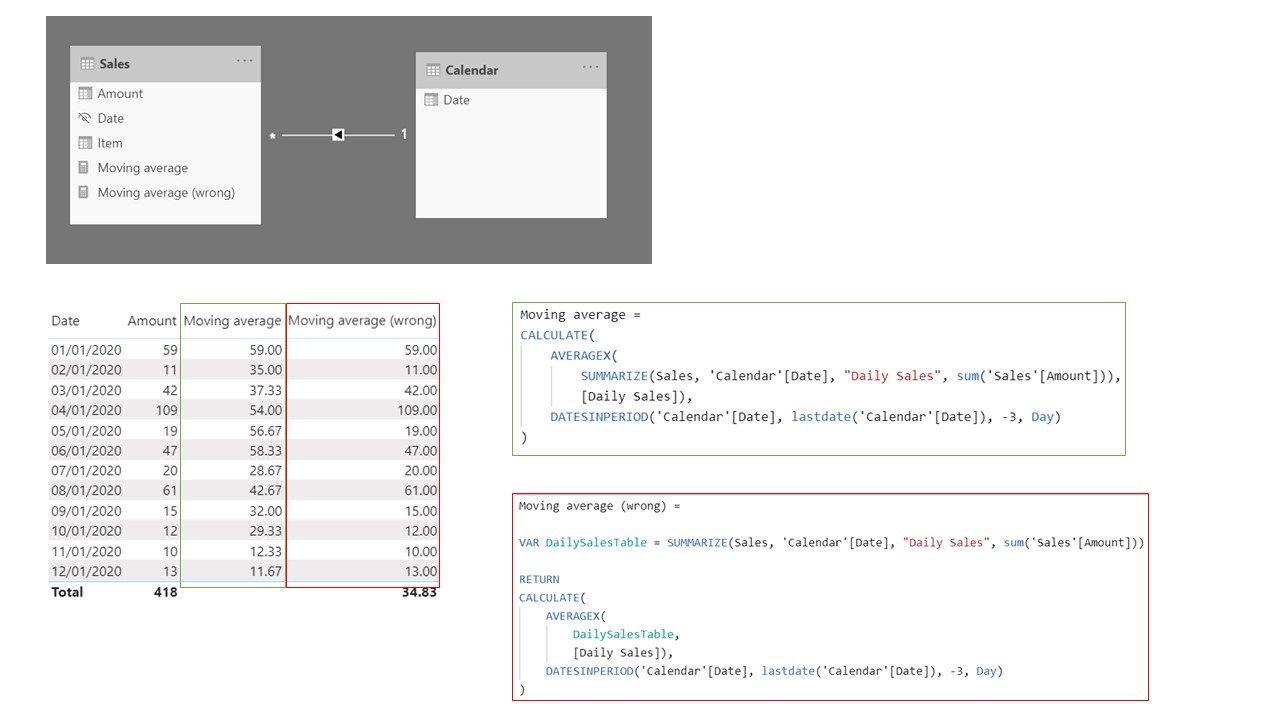This screenshot has height=720, width=1280.
Task: Click the VAR DailySalesTable line
Action: [x=831, y=542]
